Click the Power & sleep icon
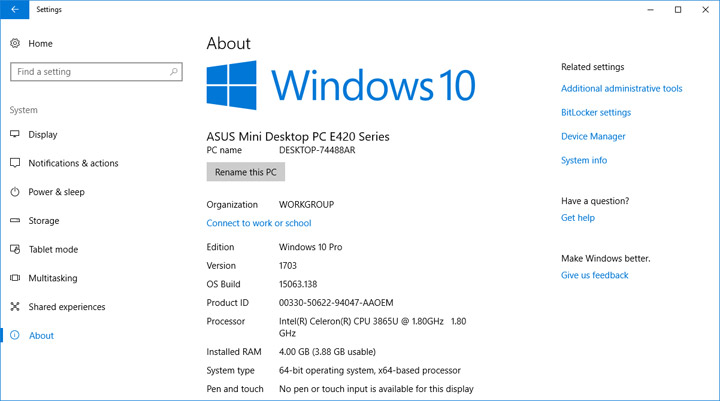Screen dimensions: 720x401 15,192
